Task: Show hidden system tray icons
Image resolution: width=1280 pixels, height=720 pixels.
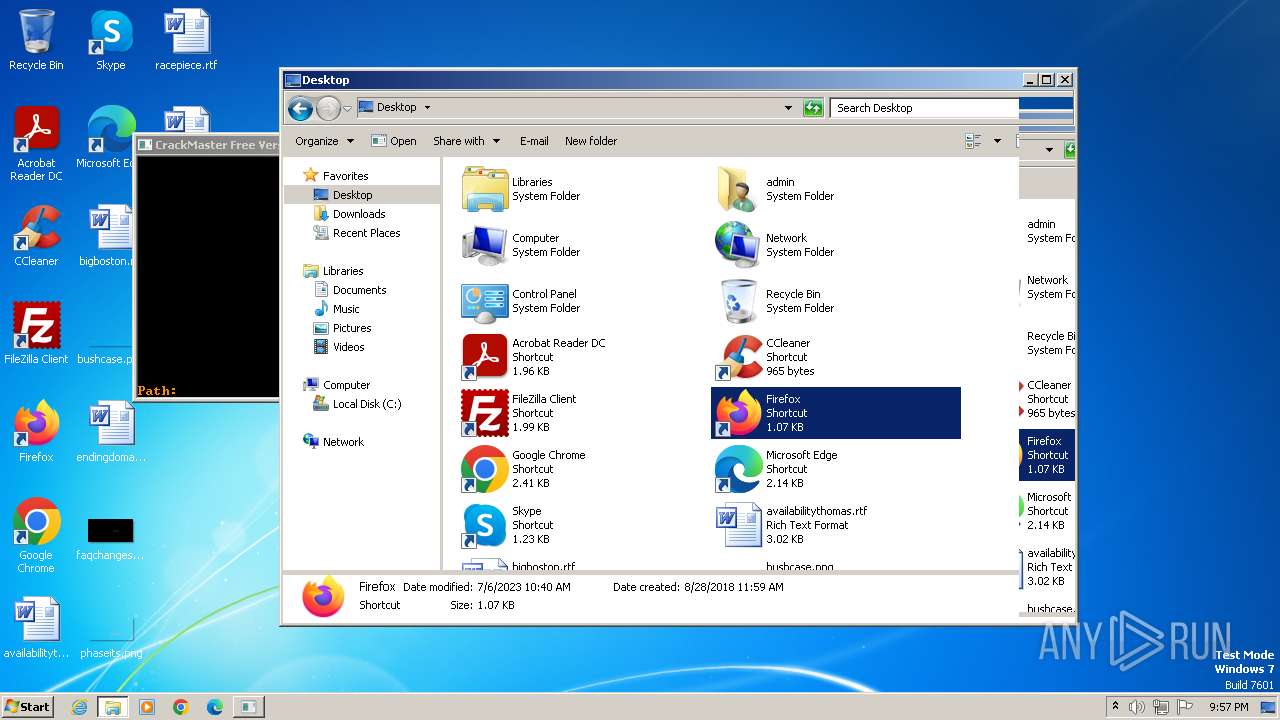Action: coord(1115,706)
